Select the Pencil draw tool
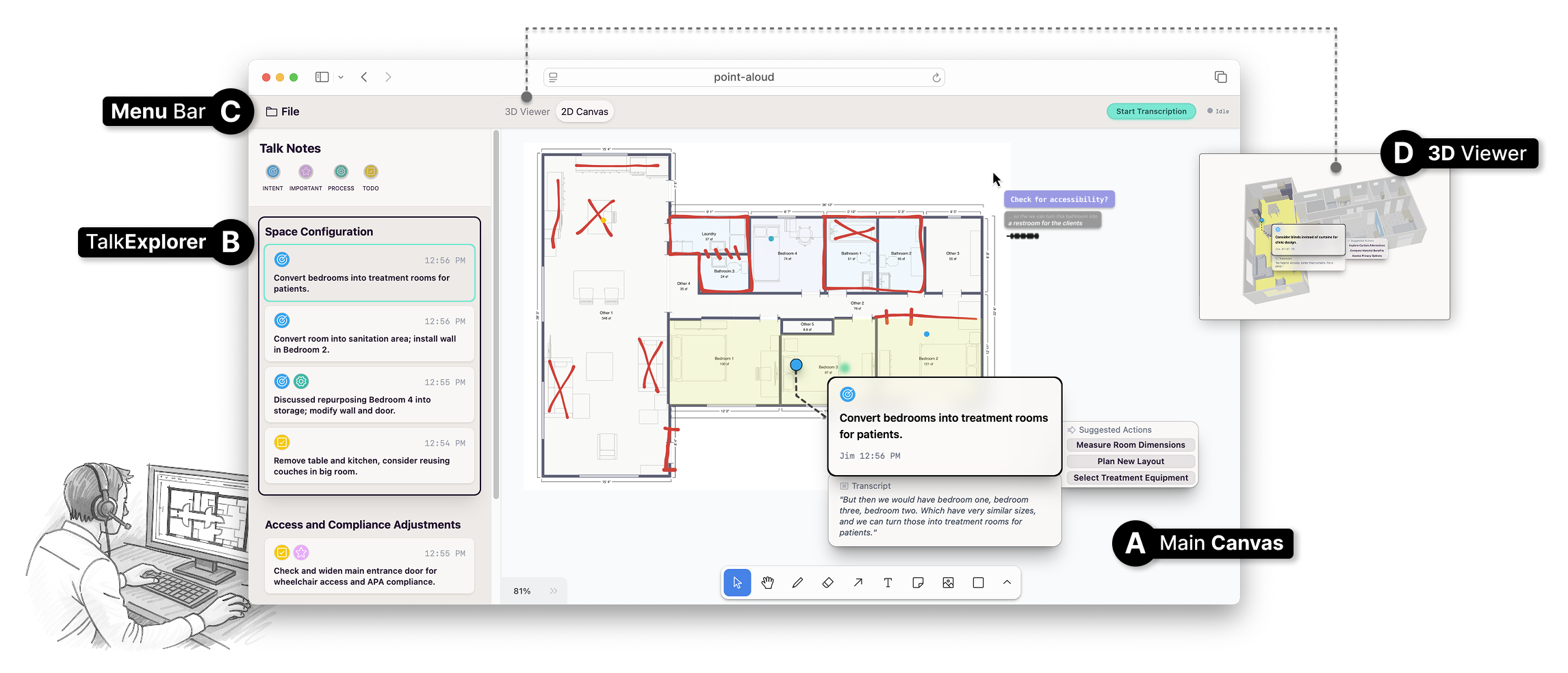1568x673 pixels. pyautogui.click(x=797, y=583)
